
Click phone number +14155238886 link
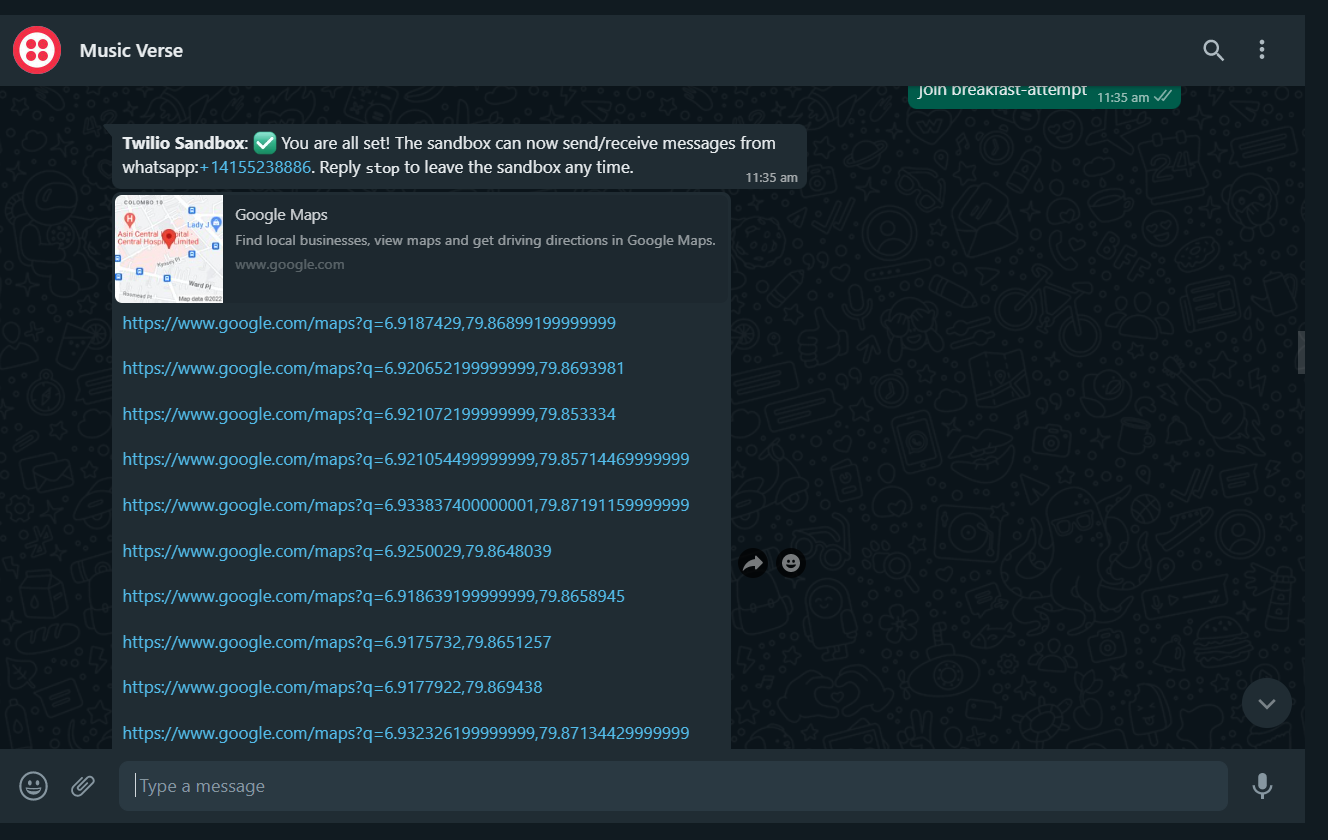click(x=255, y=167)
